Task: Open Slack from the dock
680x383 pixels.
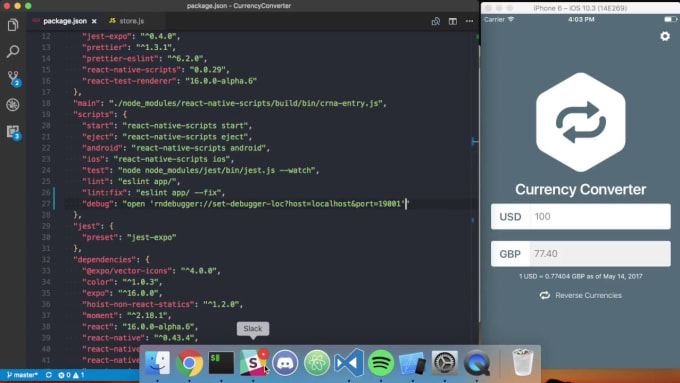Action: coord(253,362)
